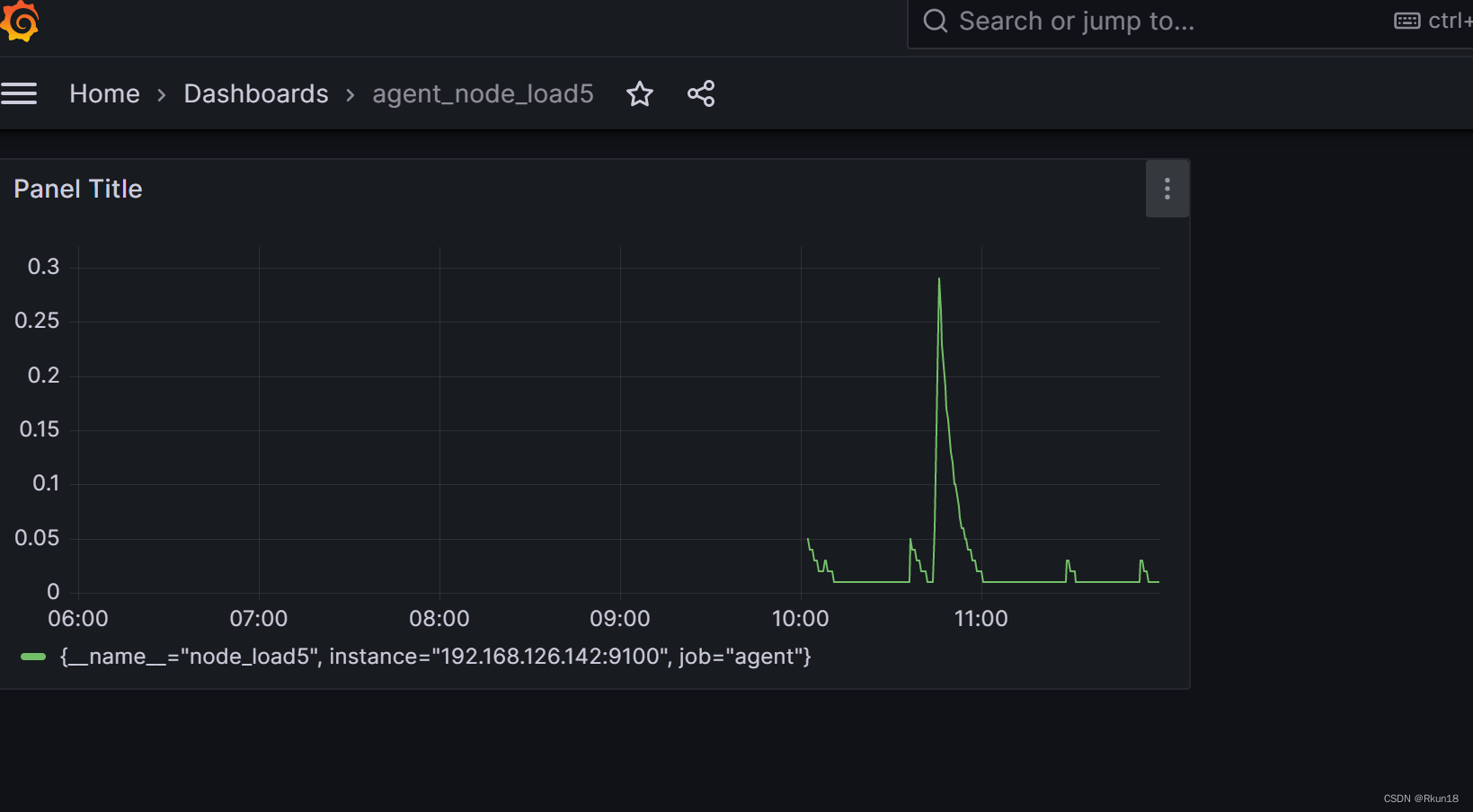Click the 08:00 time axis label
This screenshot has width=1473, height=812.
pos(439,619)
